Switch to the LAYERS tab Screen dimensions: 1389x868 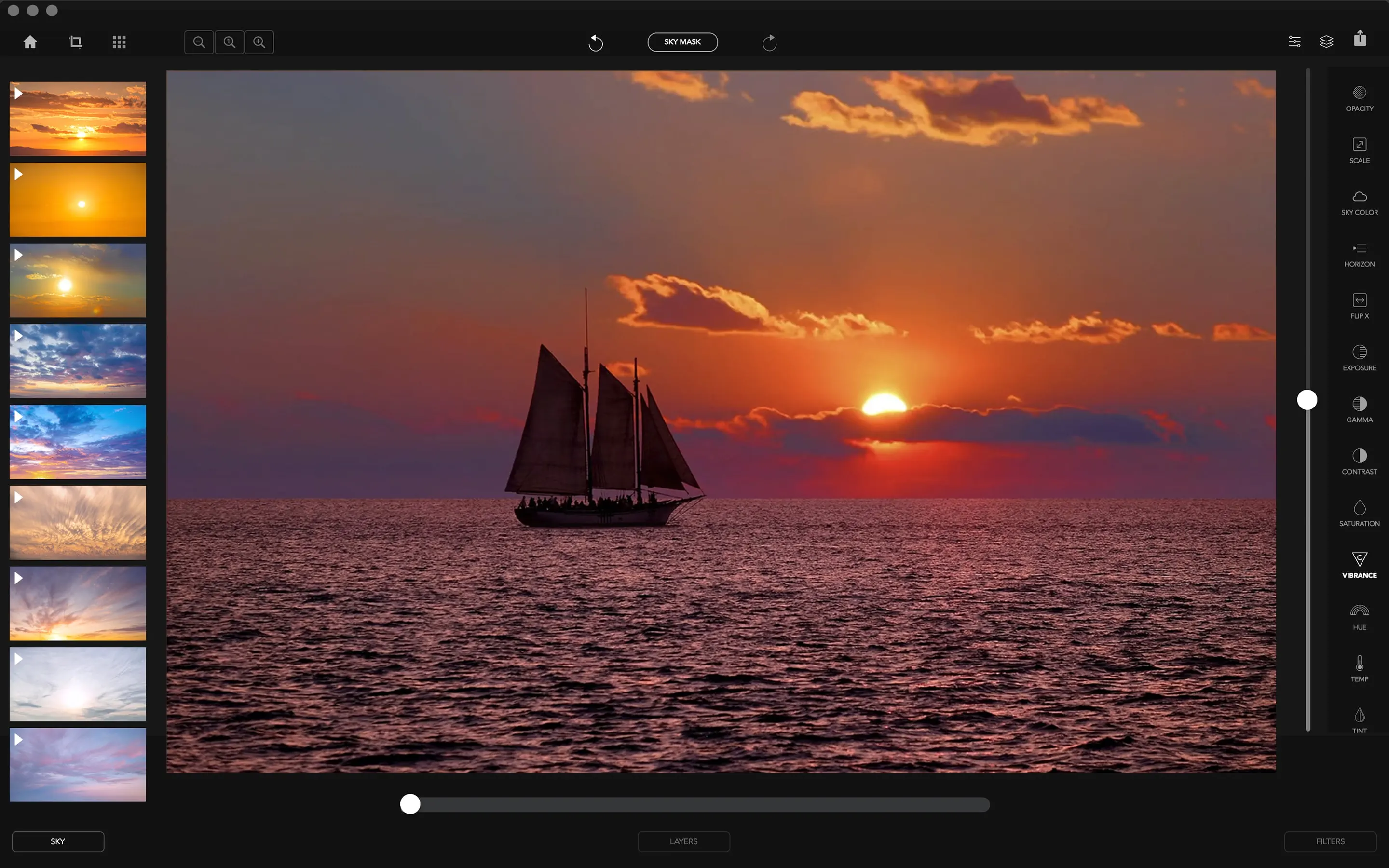coord(683,841)
